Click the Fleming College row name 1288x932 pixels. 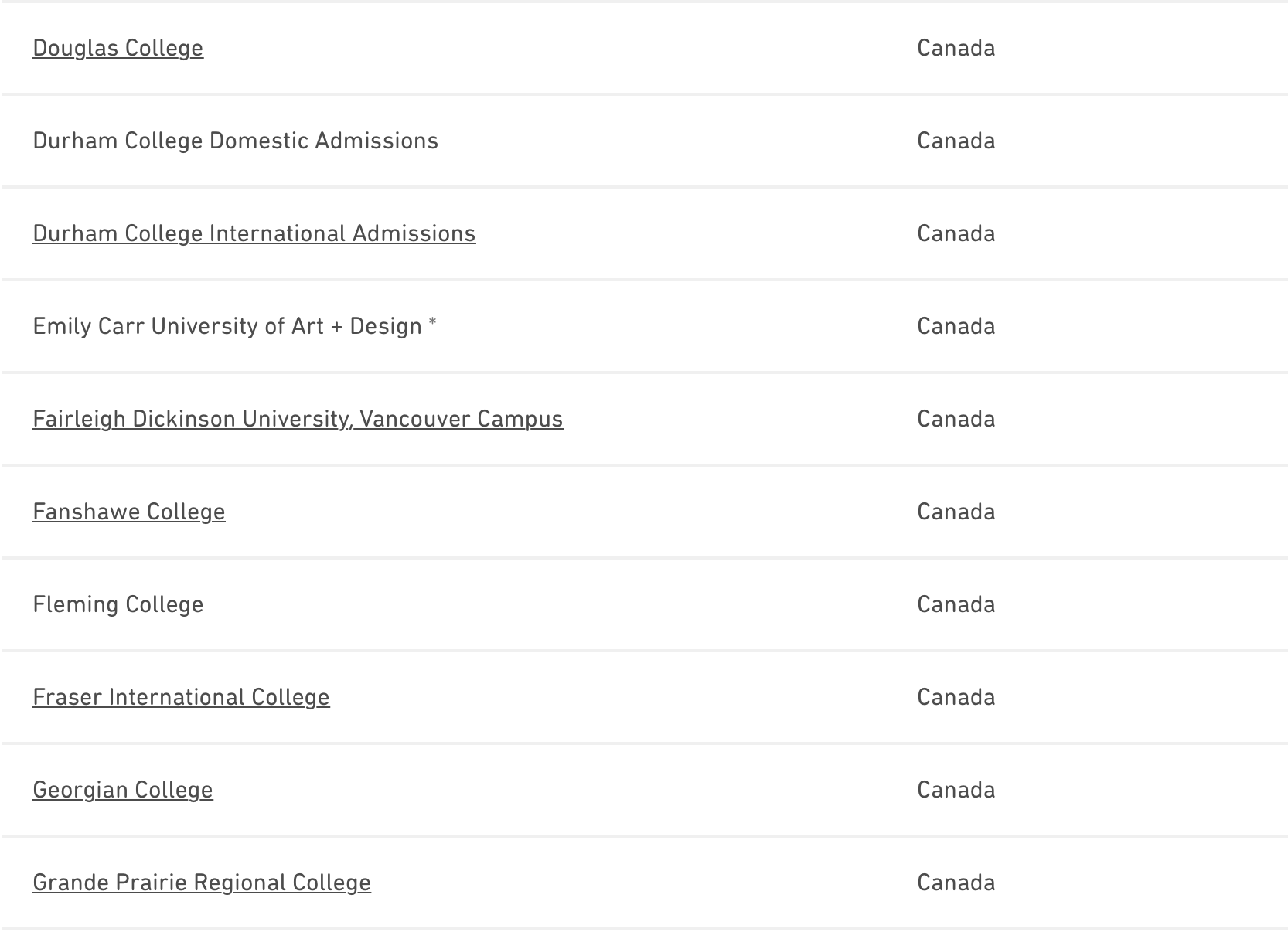118,604
